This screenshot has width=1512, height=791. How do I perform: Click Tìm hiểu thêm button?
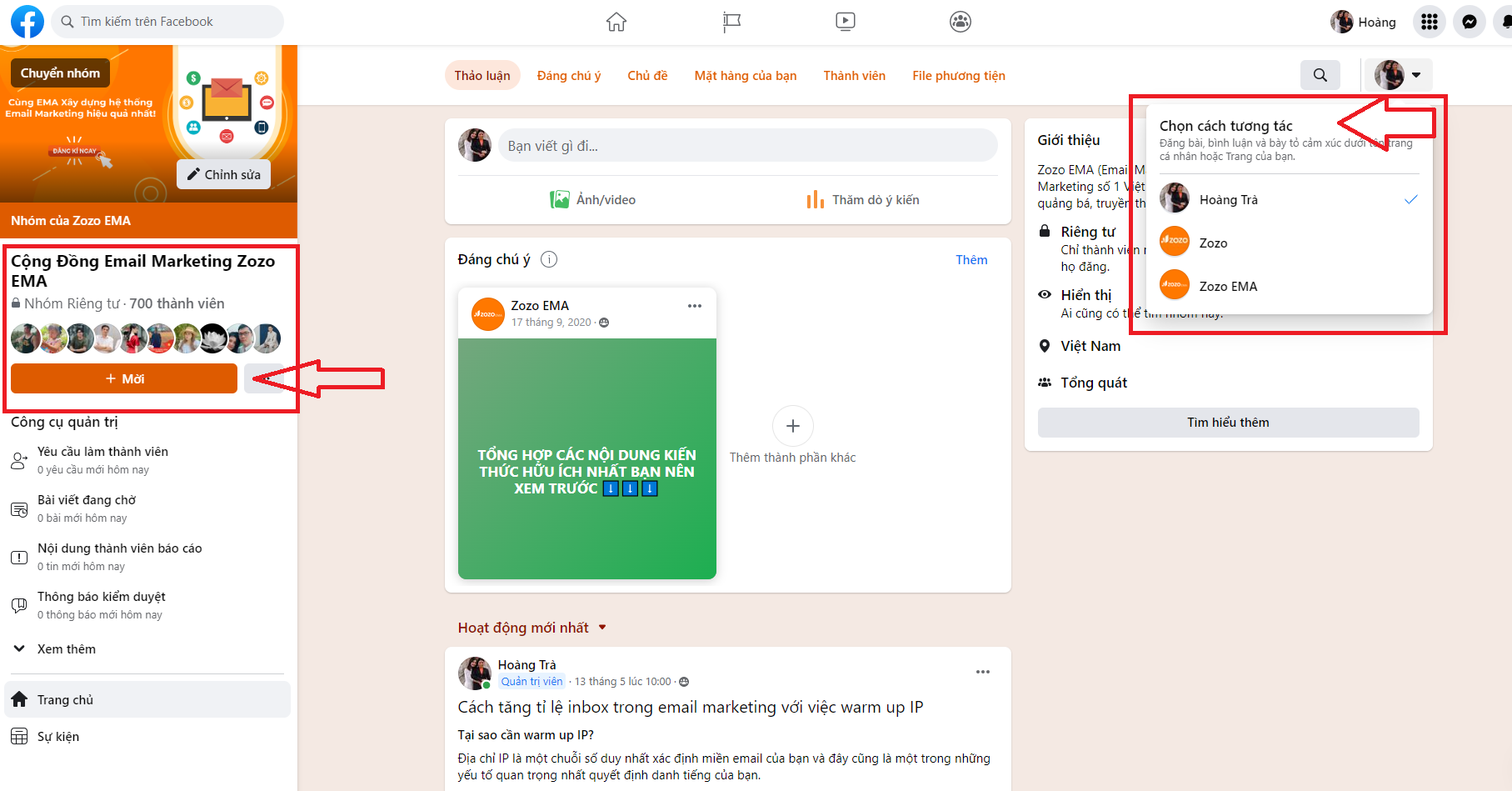[1228, 423]
